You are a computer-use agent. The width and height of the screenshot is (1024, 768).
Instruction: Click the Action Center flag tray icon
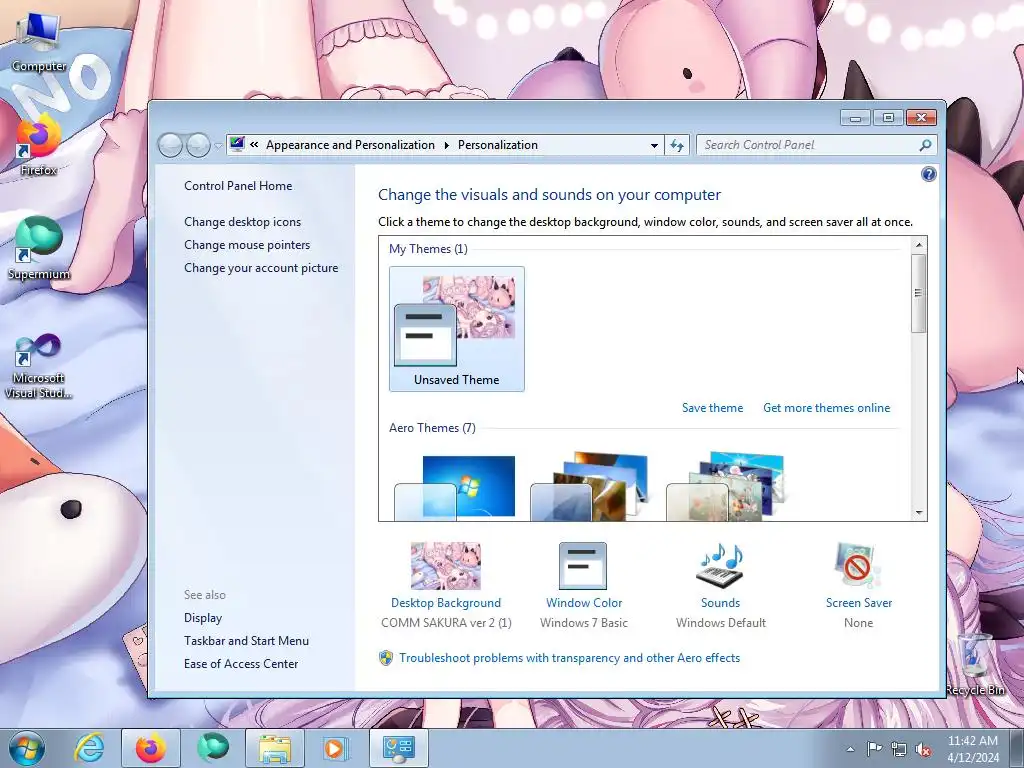point(874,749)
